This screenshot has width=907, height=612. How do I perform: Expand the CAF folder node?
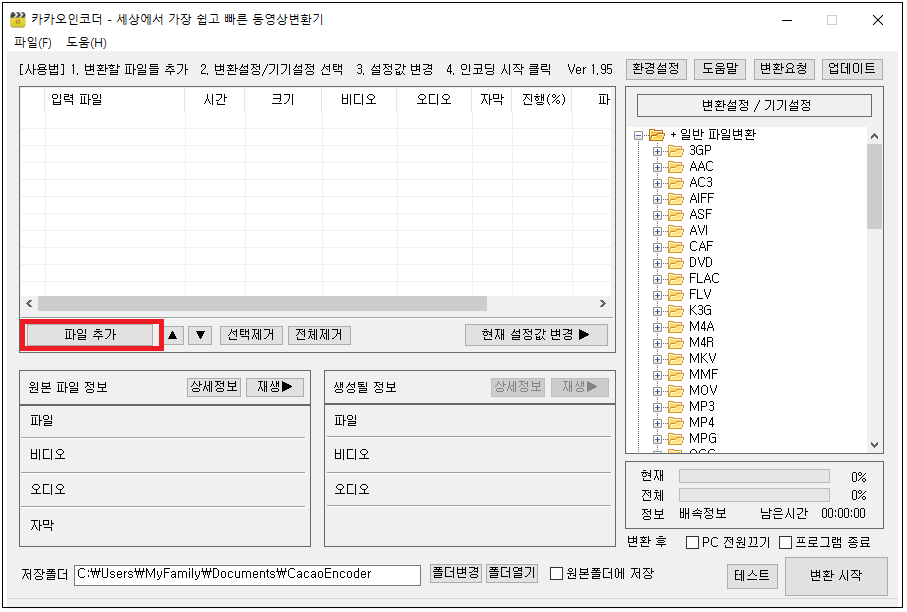[657, 248]
